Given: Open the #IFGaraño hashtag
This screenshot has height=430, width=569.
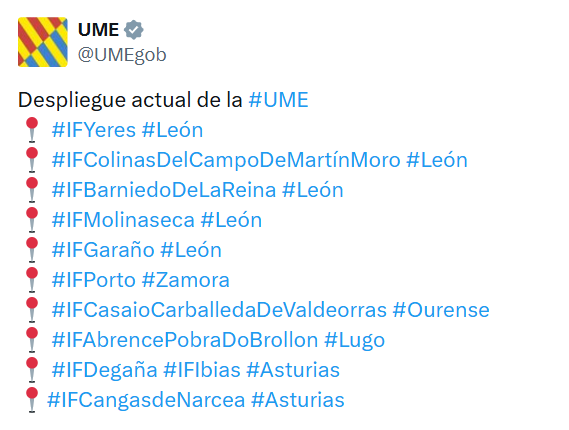Looking at the screenshot, I should 103,250.
